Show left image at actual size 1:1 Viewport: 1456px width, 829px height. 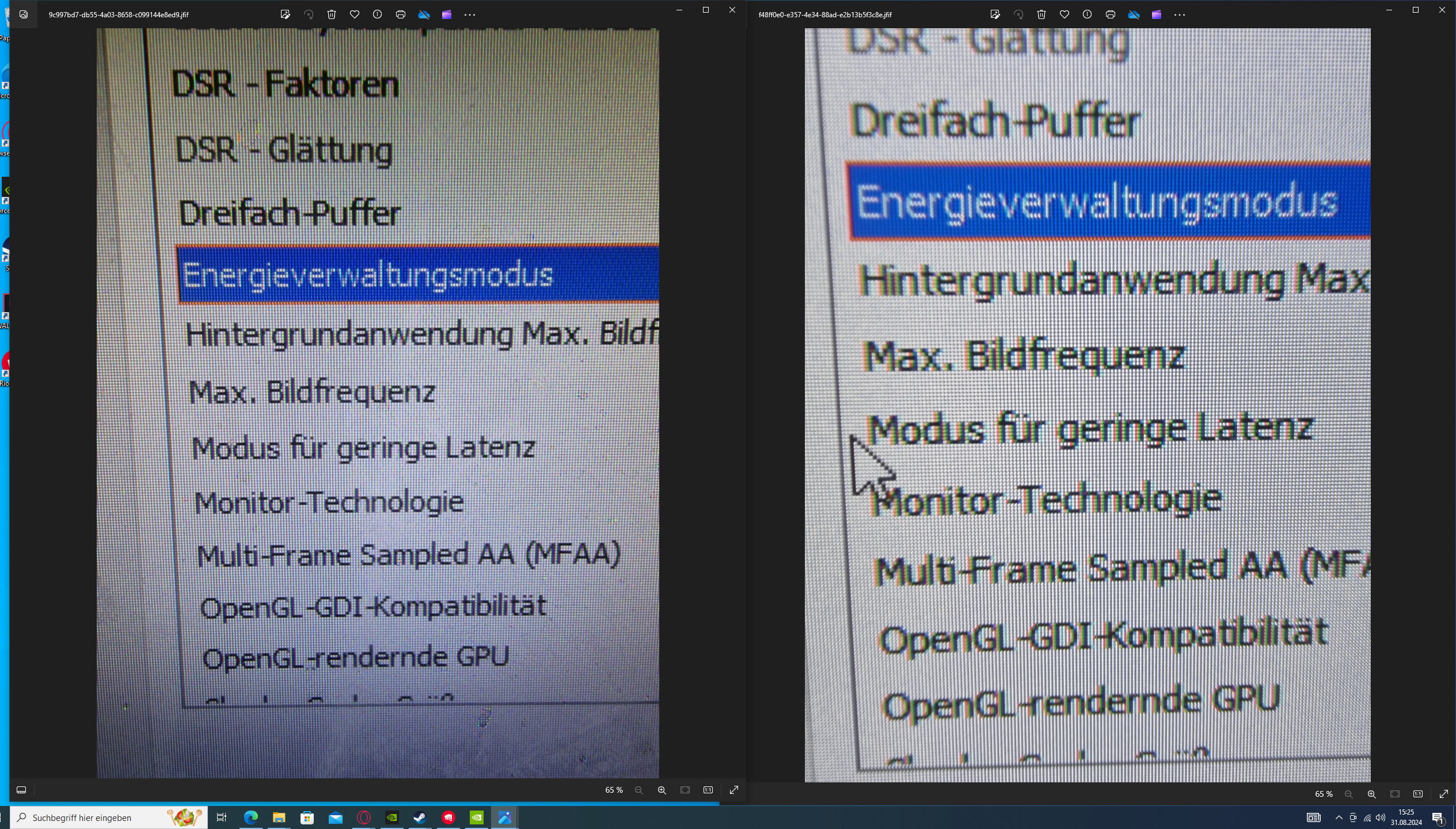point(708,790)
